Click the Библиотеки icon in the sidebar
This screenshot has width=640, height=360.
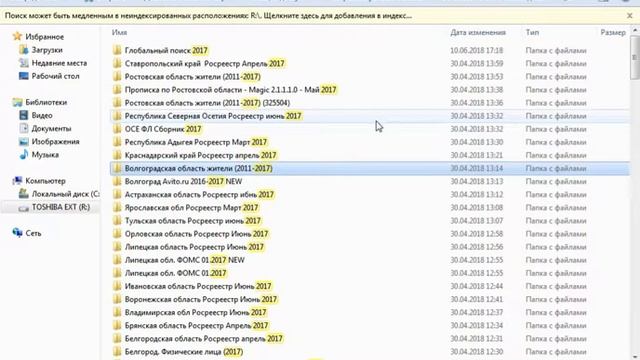17,102
